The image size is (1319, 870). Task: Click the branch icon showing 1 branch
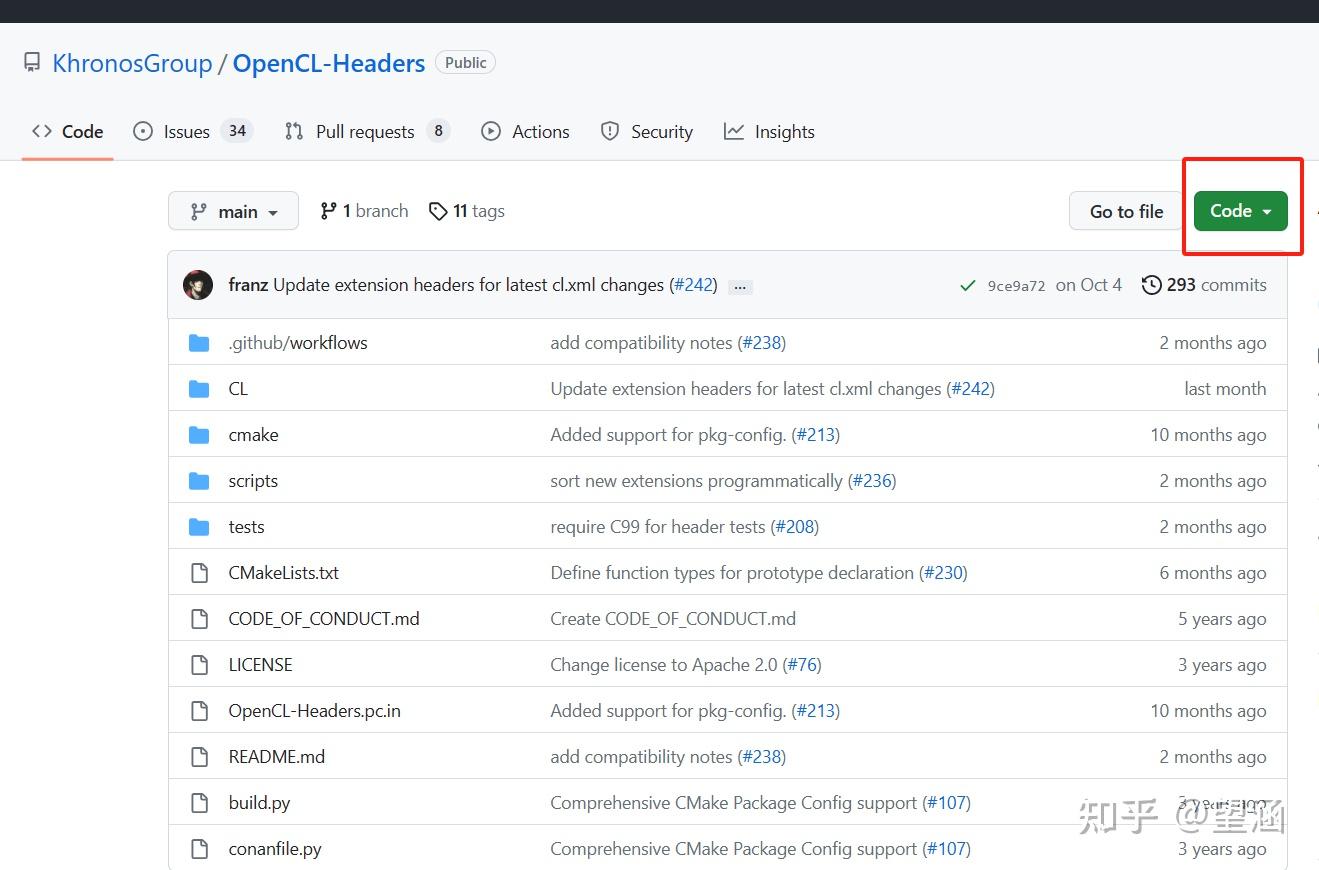[x=328, y=211]
